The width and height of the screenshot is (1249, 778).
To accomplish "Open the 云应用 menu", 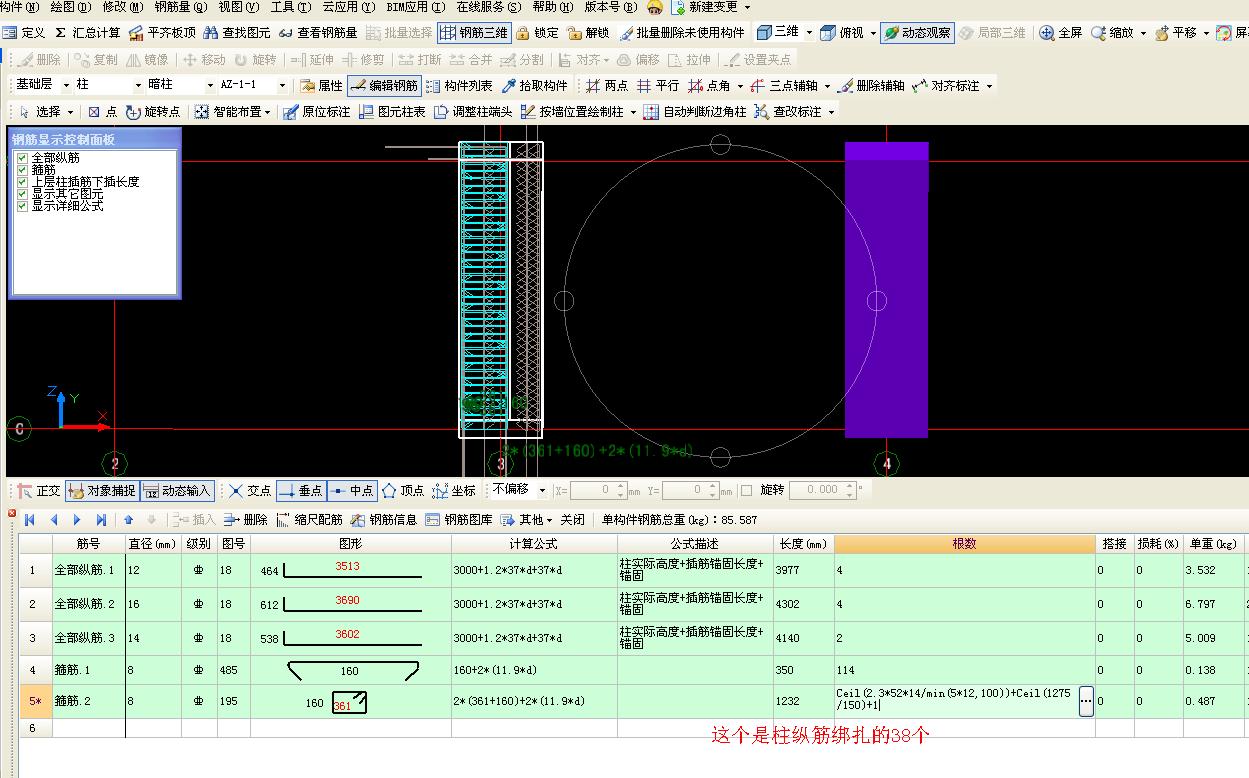I will click(349, 6).
